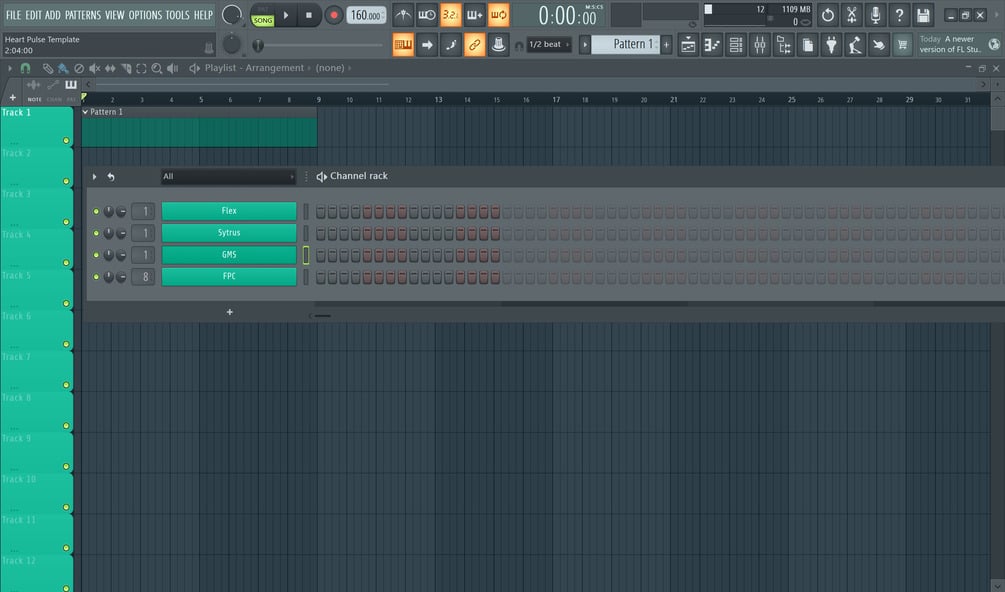
Task: Open the Piano roll view button
Action: [712, 45]
